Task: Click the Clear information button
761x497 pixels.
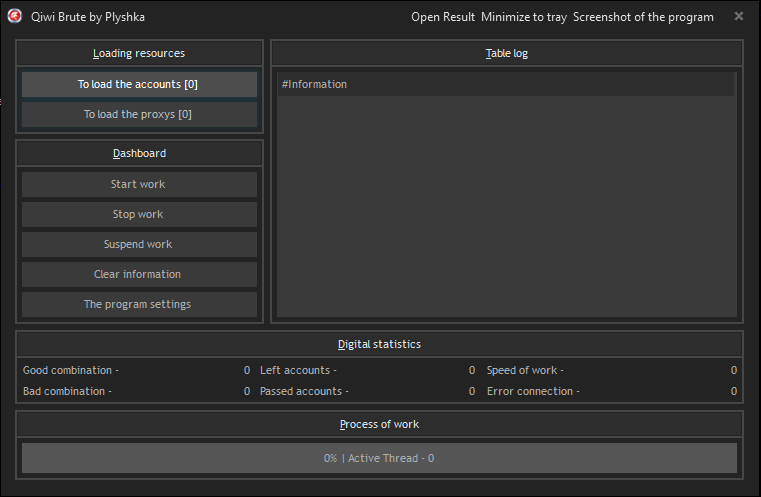Action: coord(139,274)
